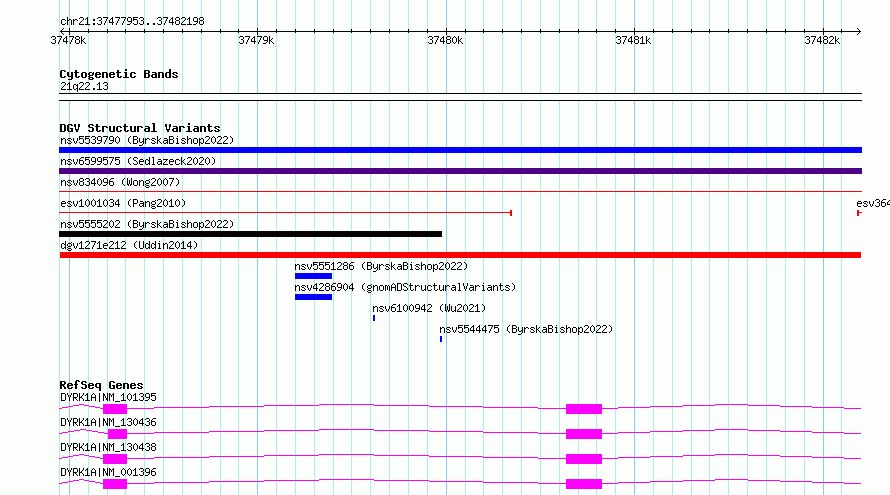Screen dimensions: 890x495
Task: Click the nsv6599575 (Sedlazeck2020) variant label
Action: coord(138,161)
